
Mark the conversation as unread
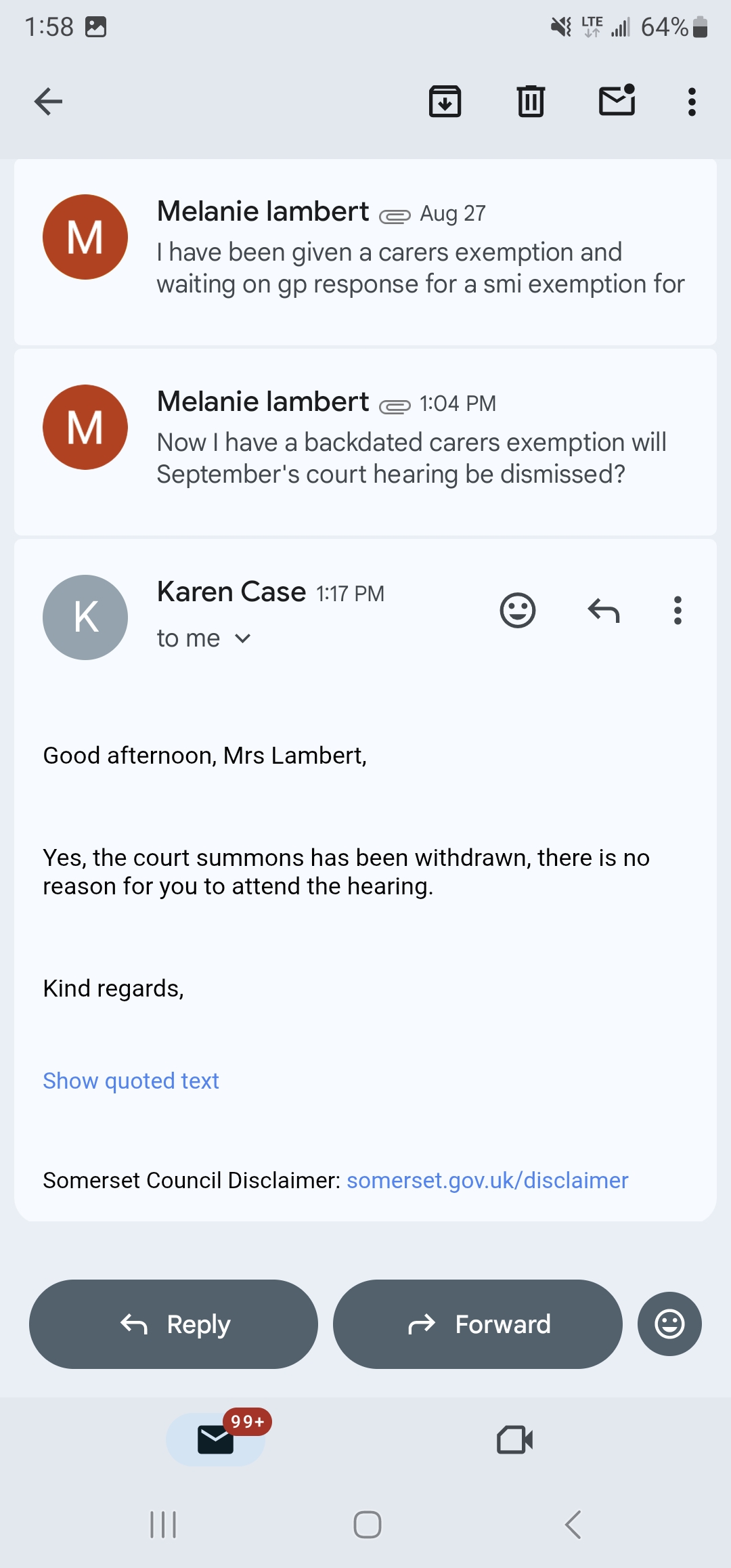click(617, 101)
